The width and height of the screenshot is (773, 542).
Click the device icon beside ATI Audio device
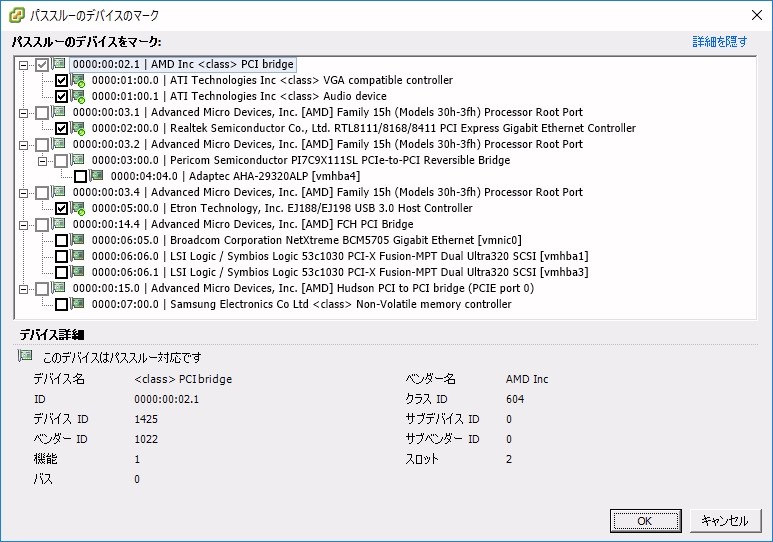click(78, 96)
